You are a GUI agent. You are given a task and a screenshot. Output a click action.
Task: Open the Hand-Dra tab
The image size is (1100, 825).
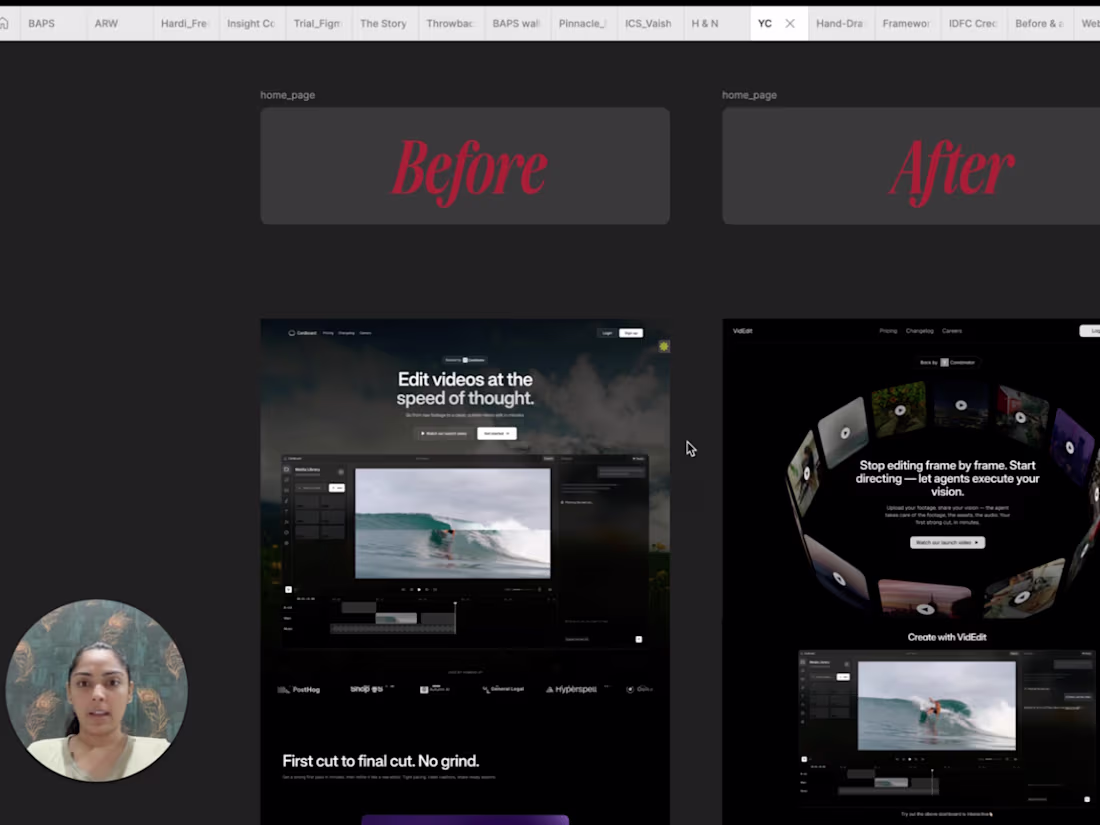point(840,23)
